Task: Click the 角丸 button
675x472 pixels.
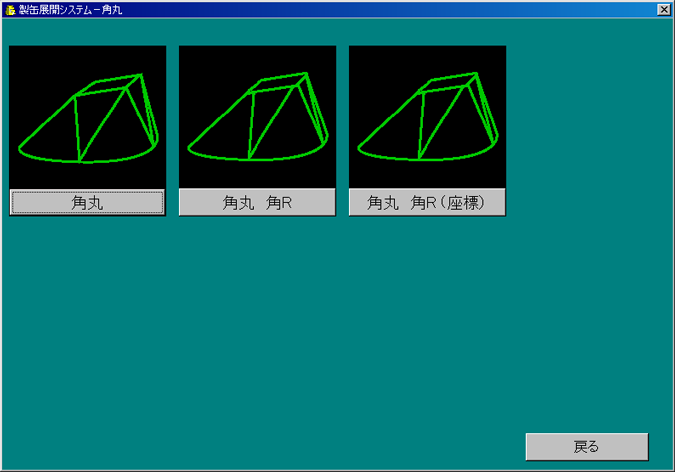Action: (x=87, y=202)
